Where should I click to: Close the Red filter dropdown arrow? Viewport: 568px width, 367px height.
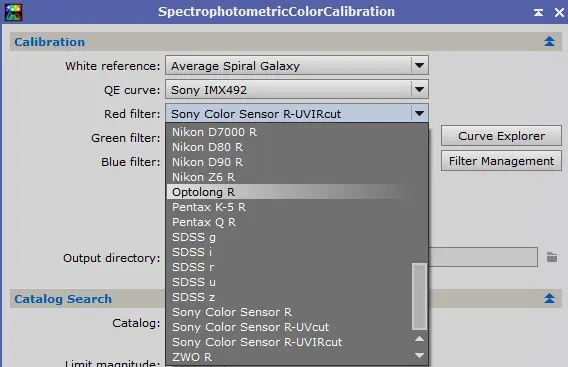(x=419, y=113)
